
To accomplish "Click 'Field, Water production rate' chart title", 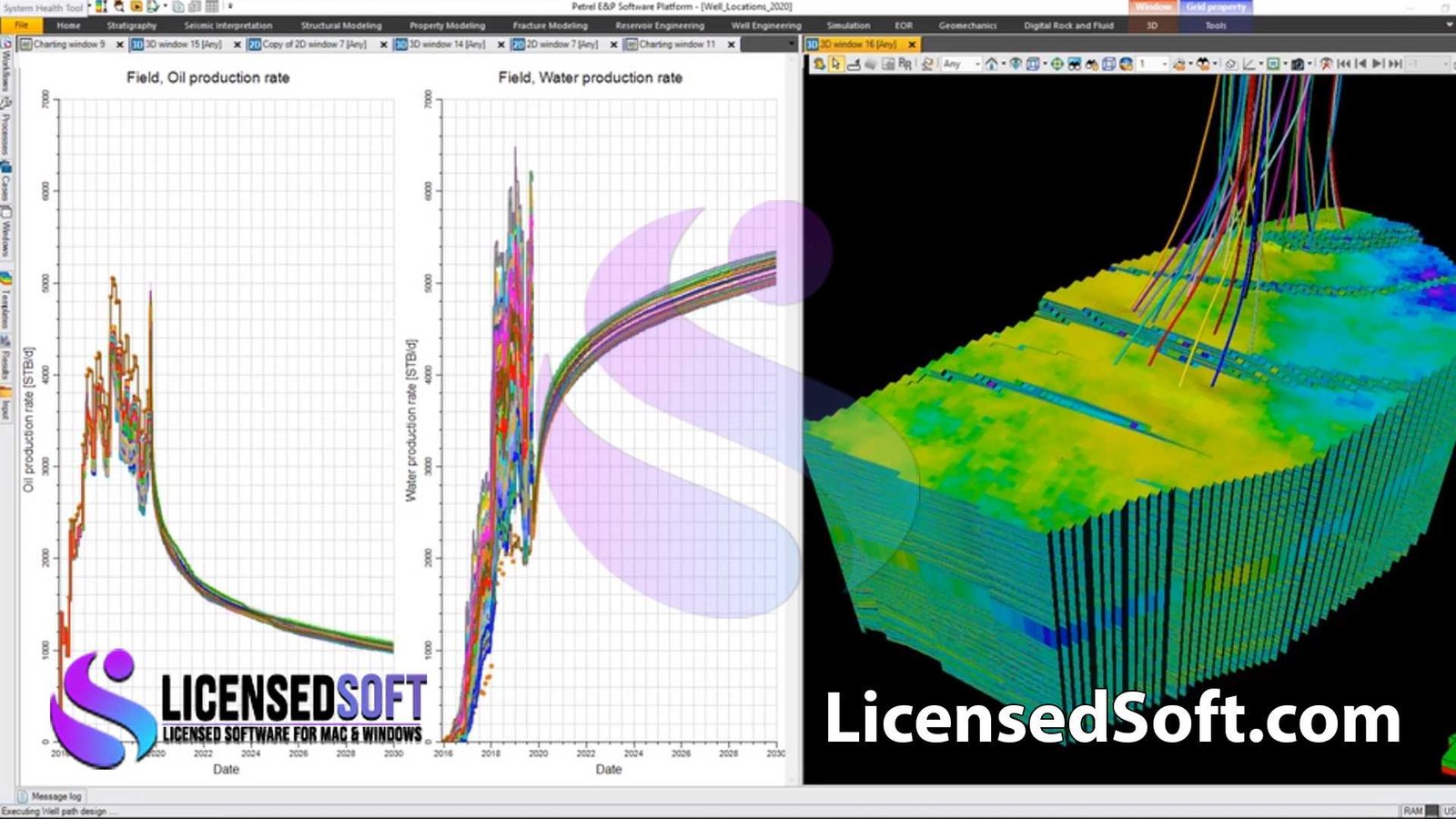I will (x=590, y=78).
